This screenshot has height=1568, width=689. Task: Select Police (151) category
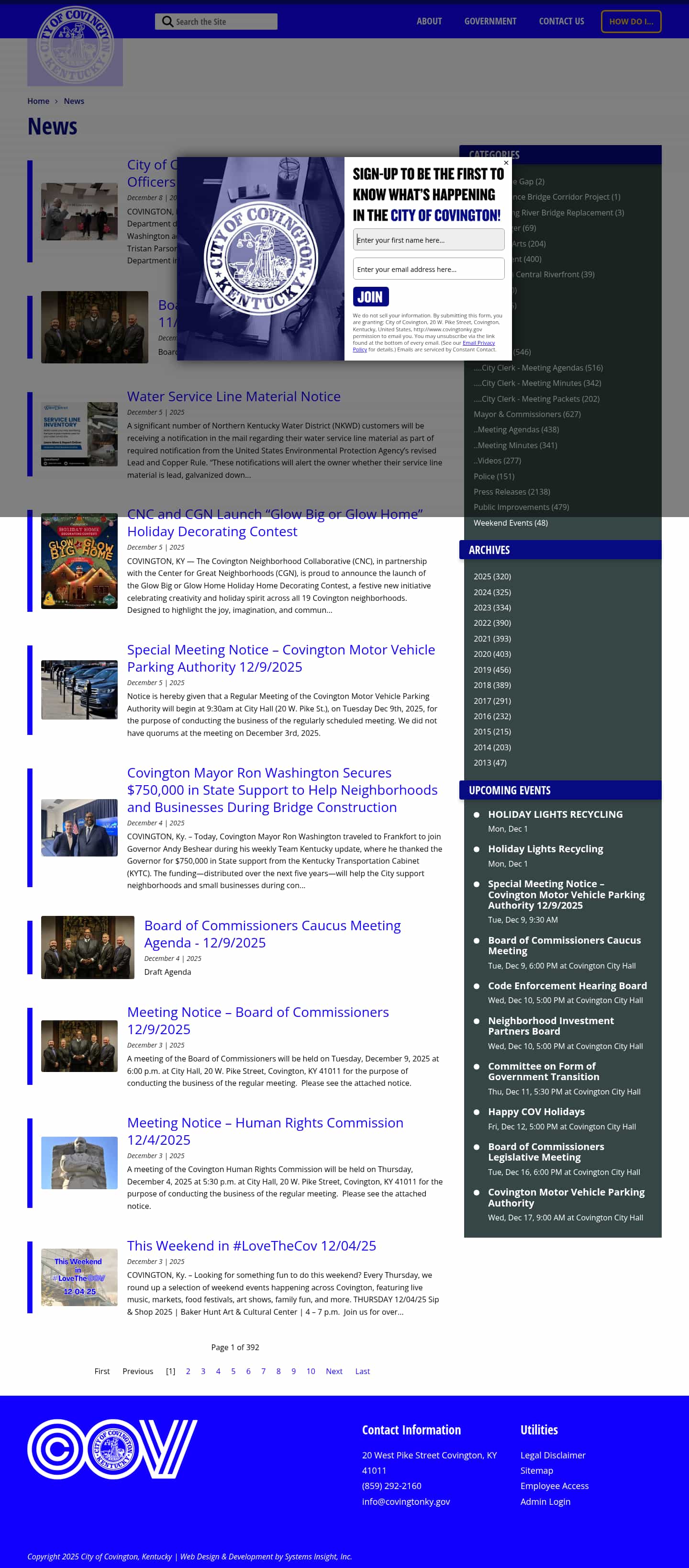tap(494, 476)
